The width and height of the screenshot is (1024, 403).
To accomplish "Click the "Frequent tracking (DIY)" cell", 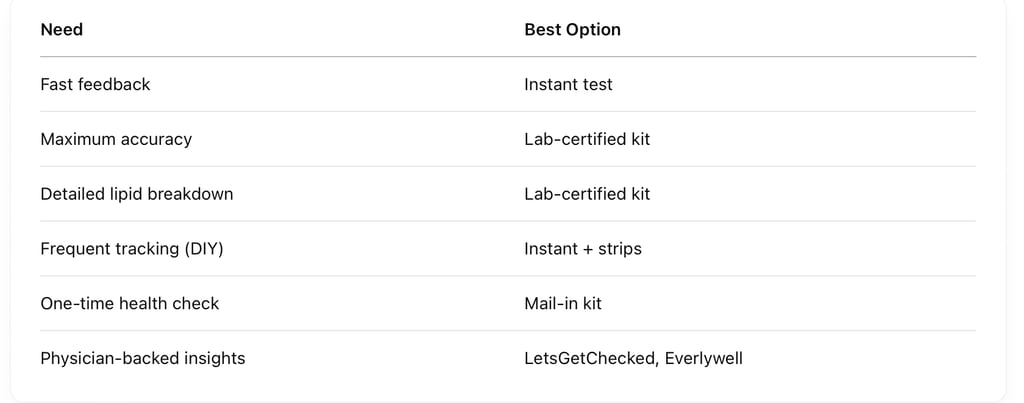I will 132,249.
